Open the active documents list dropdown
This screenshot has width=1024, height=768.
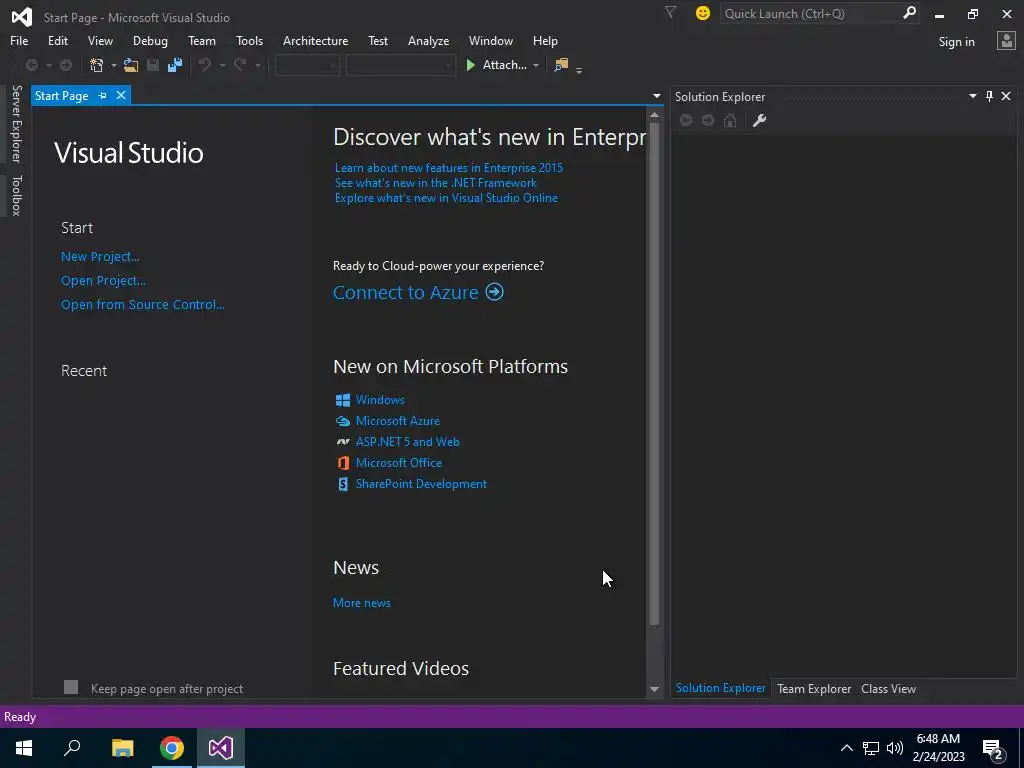point(656,96)
